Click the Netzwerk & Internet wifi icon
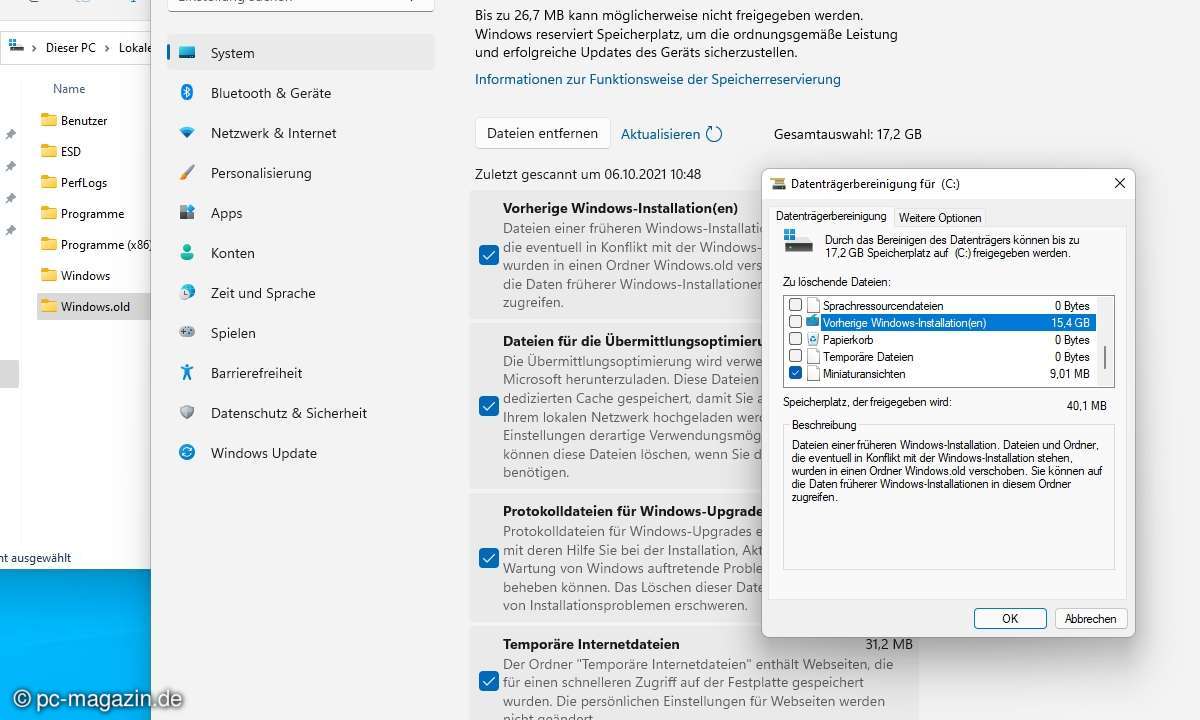The image size is (1200, 720). pos(187,132)
